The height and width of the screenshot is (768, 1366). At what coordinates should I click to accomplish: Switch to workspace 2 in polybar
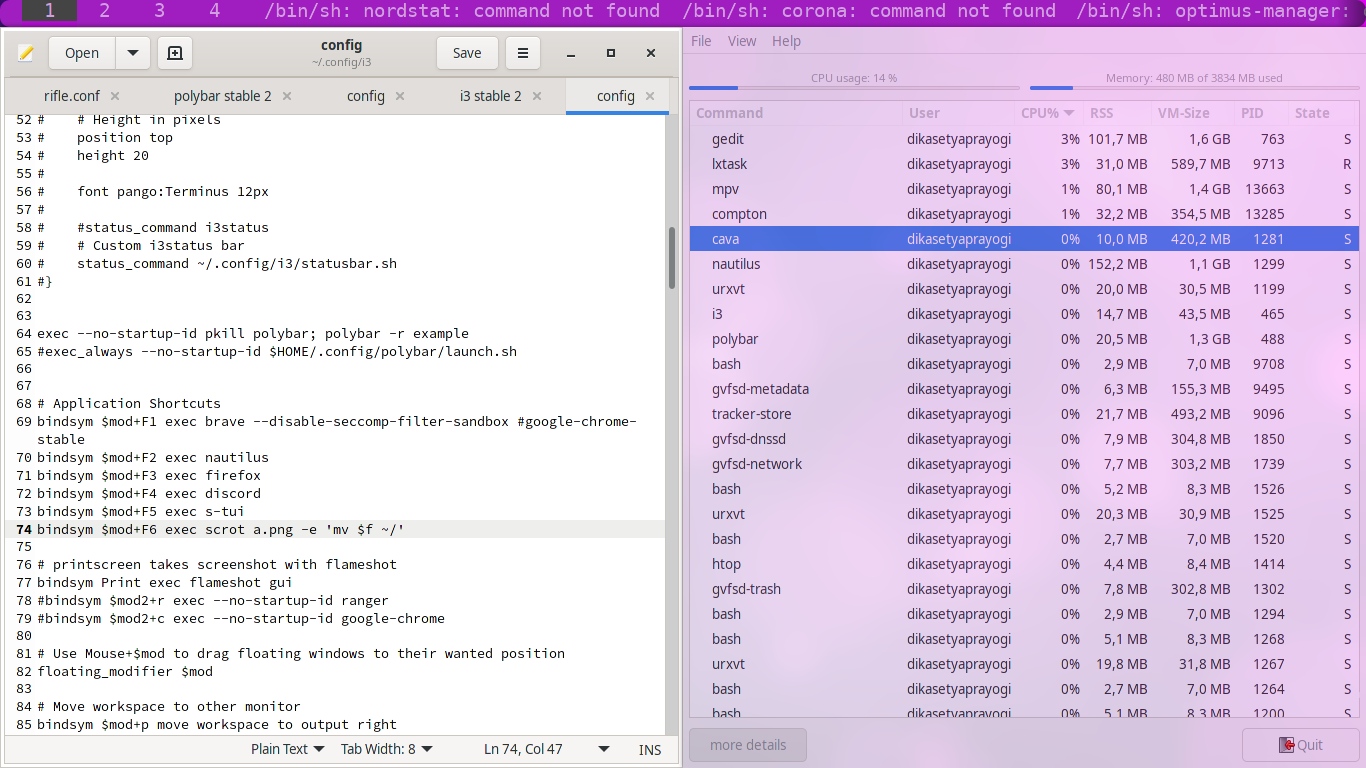[105, 12]
